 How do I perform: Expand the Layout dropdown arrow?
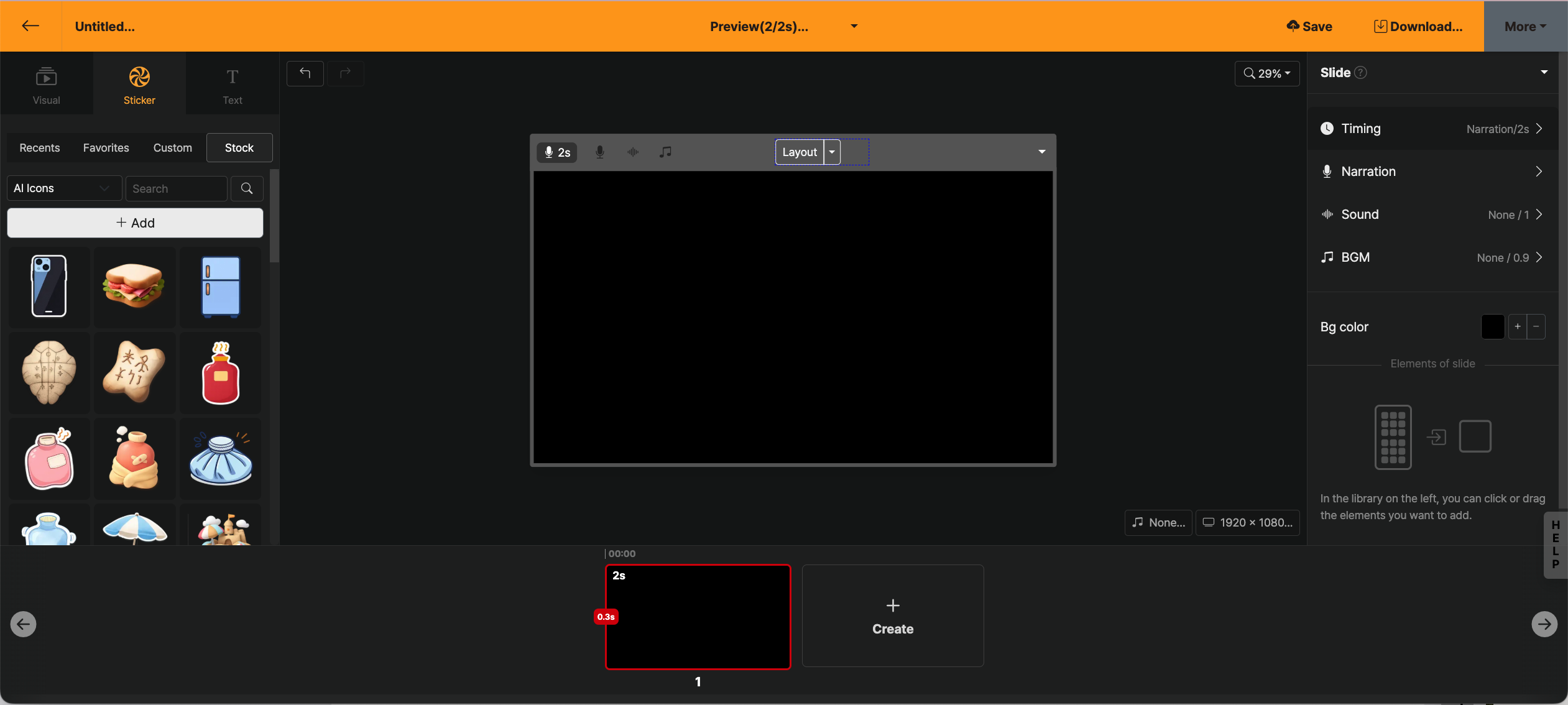pos(832,152)
